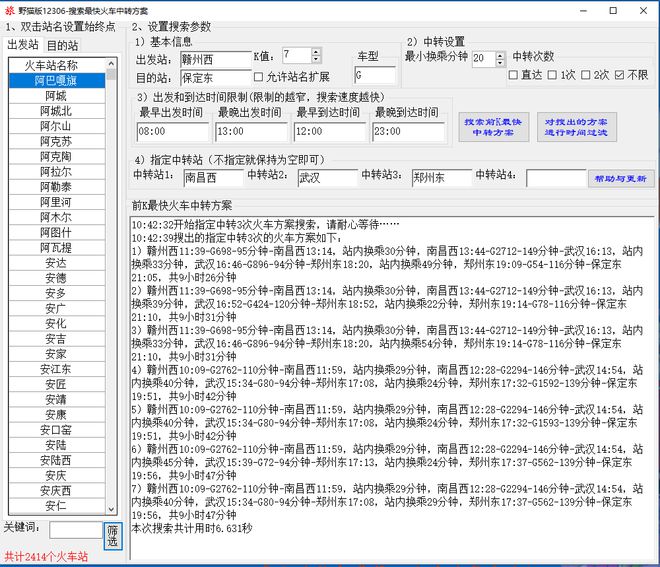Click the 火车站名称 column header
The height and width of the screenshot is (567, 660).
point(57,65)
